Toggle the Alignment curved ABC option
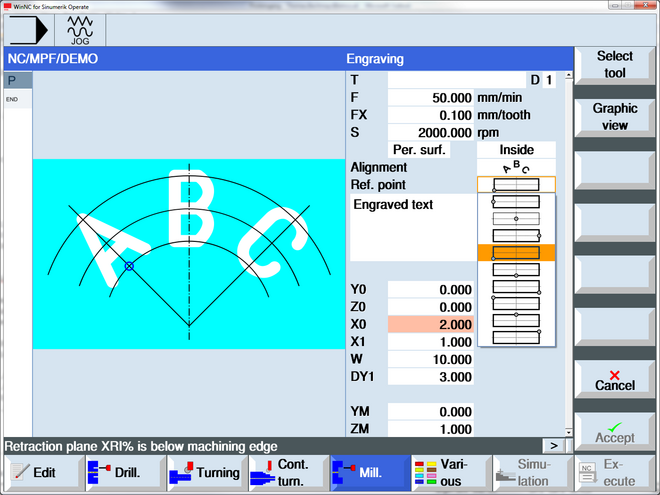This screenshot has width=660, height=495. [x=515, y=167]
